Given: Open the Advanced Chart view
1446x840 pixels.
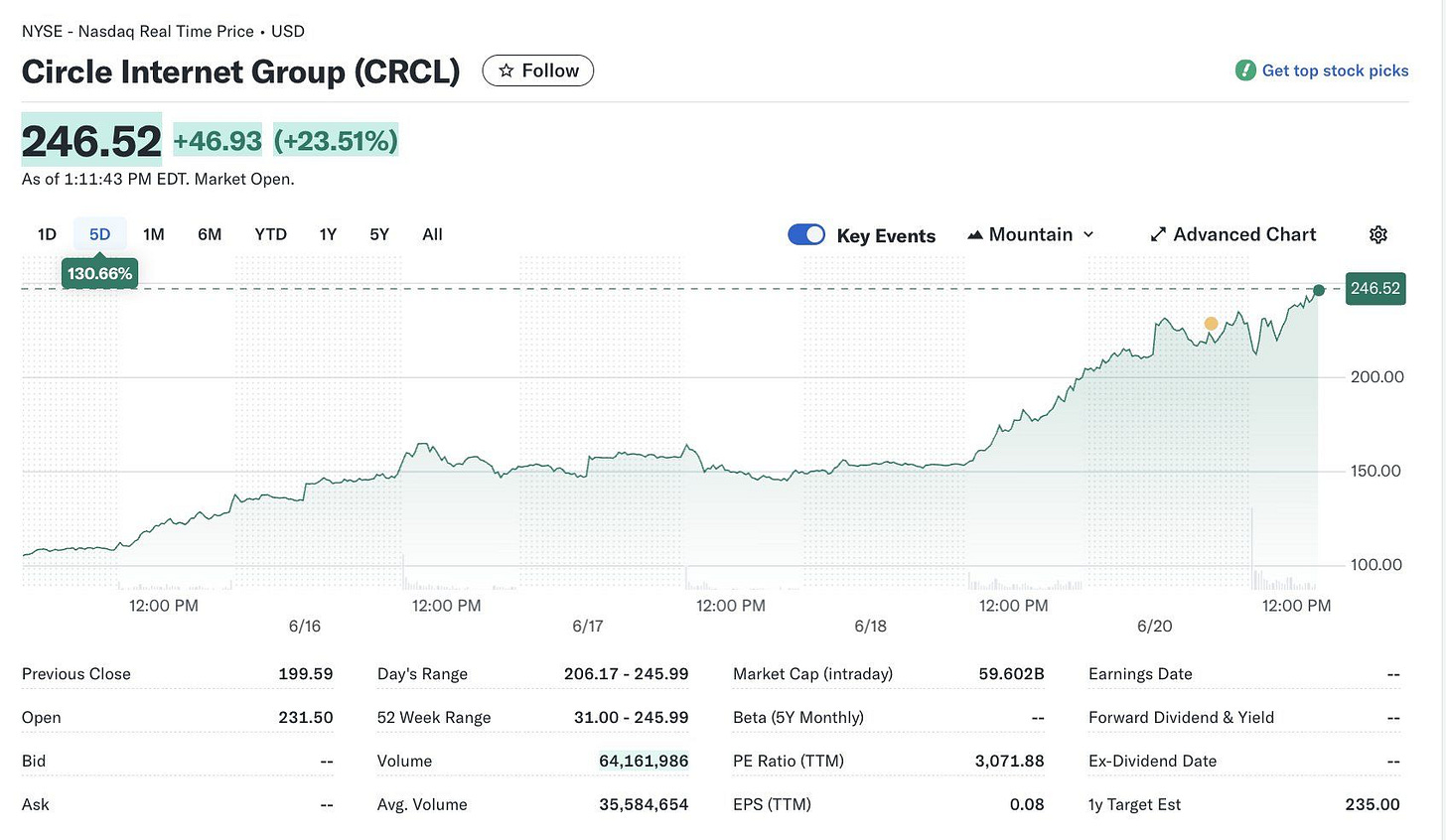Looking at the screenshot, I should (1233, 234).
